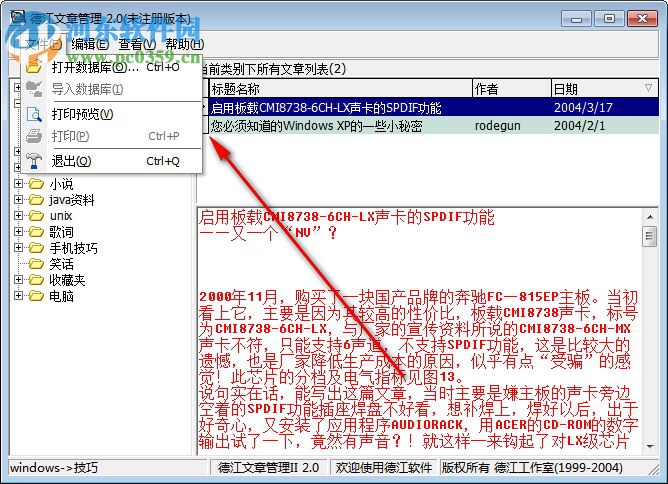This screenshot has height=484, width=668.
Task: Close the 德江文章管理 window
Action: pos(642,19)
